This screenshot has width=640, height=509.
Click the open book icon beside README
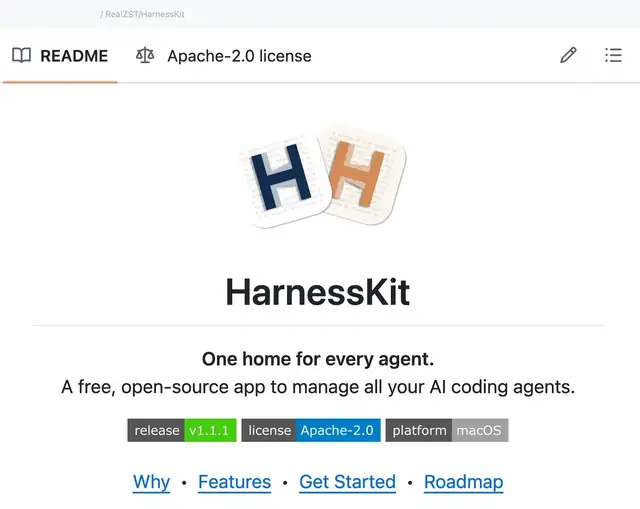pyautogui.click(x=21, y=56)
